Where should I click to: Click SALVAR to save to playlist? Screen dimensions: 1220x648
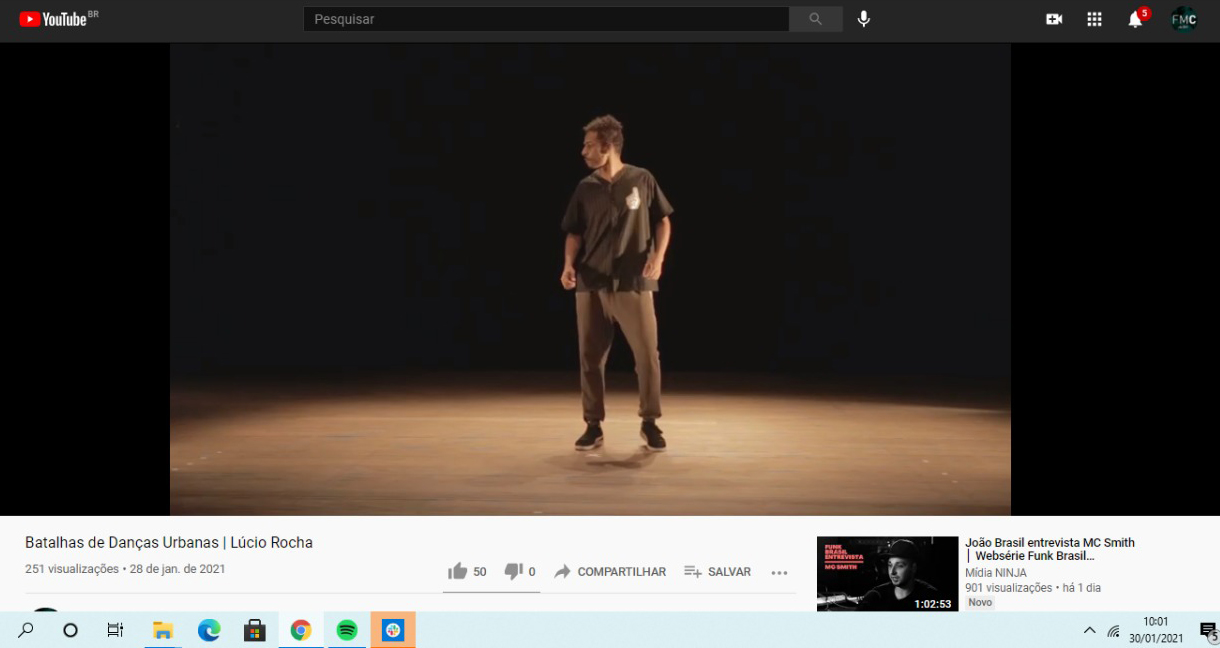point(717,572)
